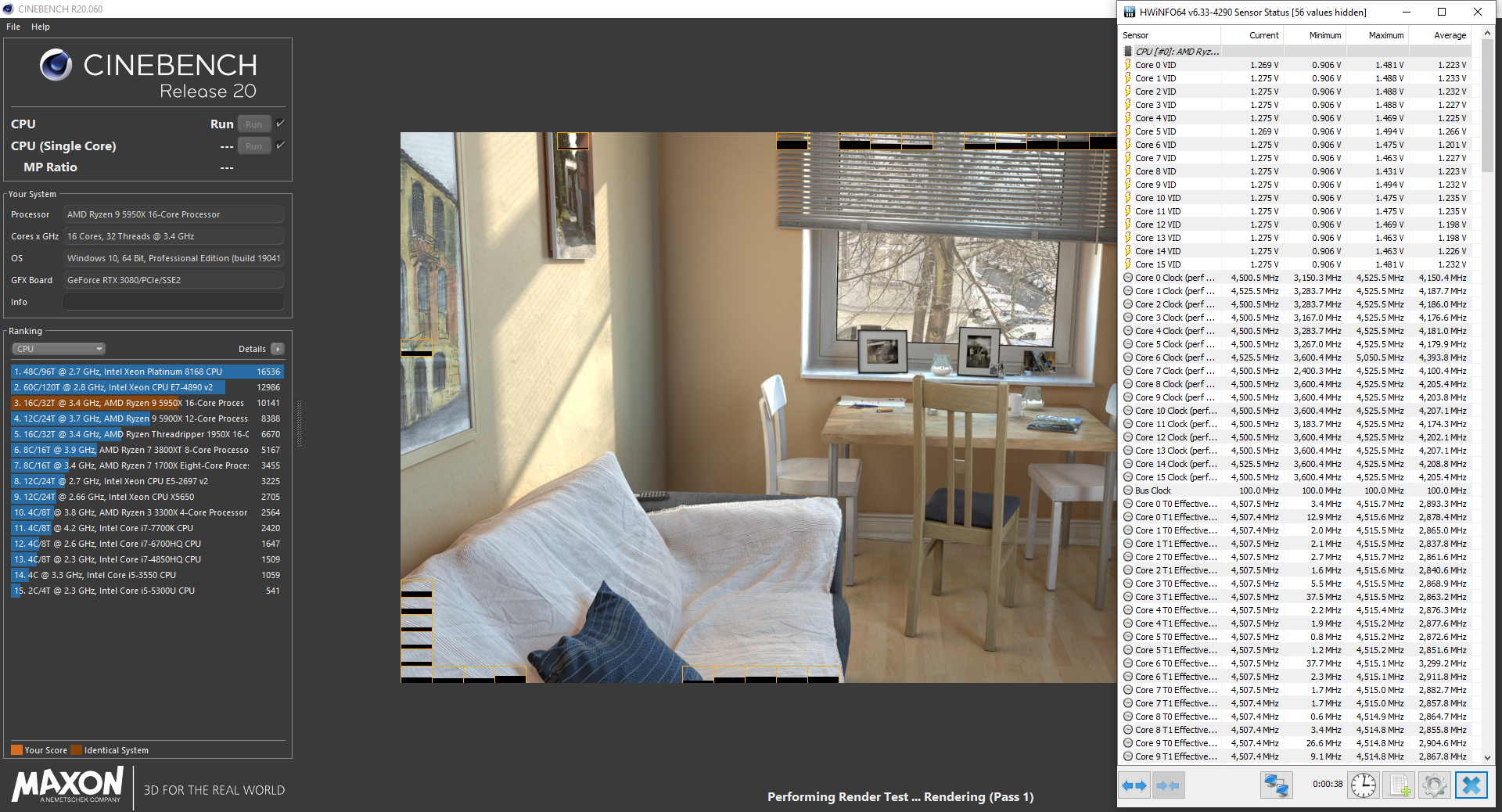This screenshot has height=812, width=1502.
Task: Click clock icon beside Core 12 Clock row
Action: (x=1128, y=437)
